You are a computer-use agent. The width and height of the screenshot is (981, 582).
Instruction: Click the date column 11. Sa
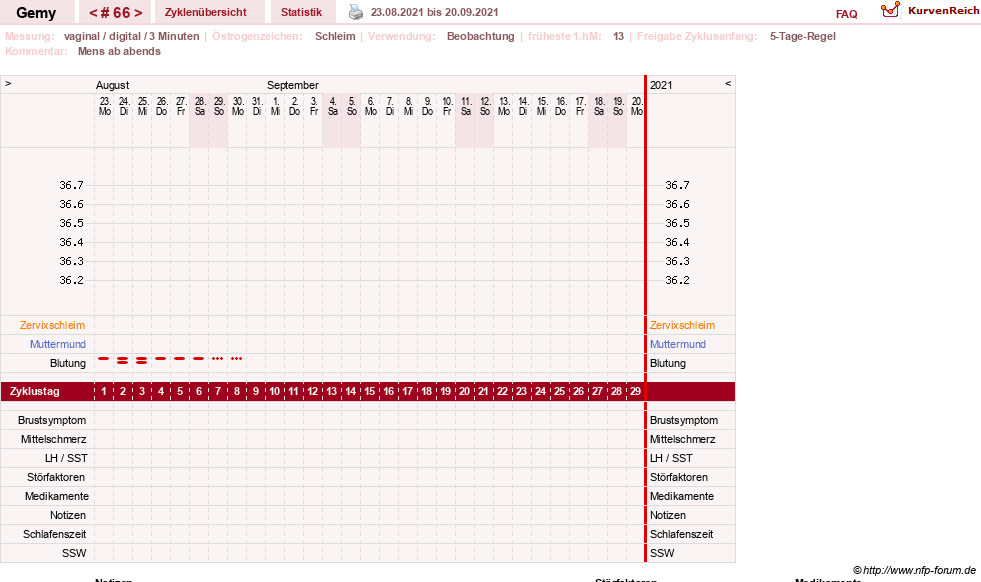click(465, 106)
